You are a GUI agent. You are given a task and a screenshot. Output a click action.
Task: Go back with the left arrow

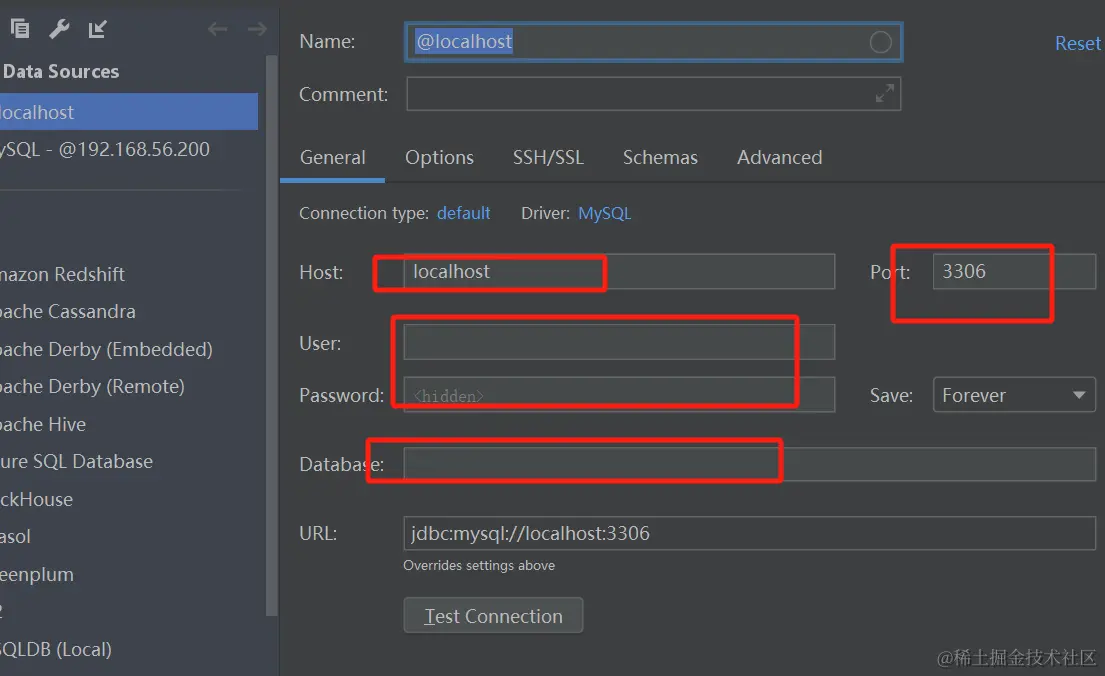[x=217, y=29]
